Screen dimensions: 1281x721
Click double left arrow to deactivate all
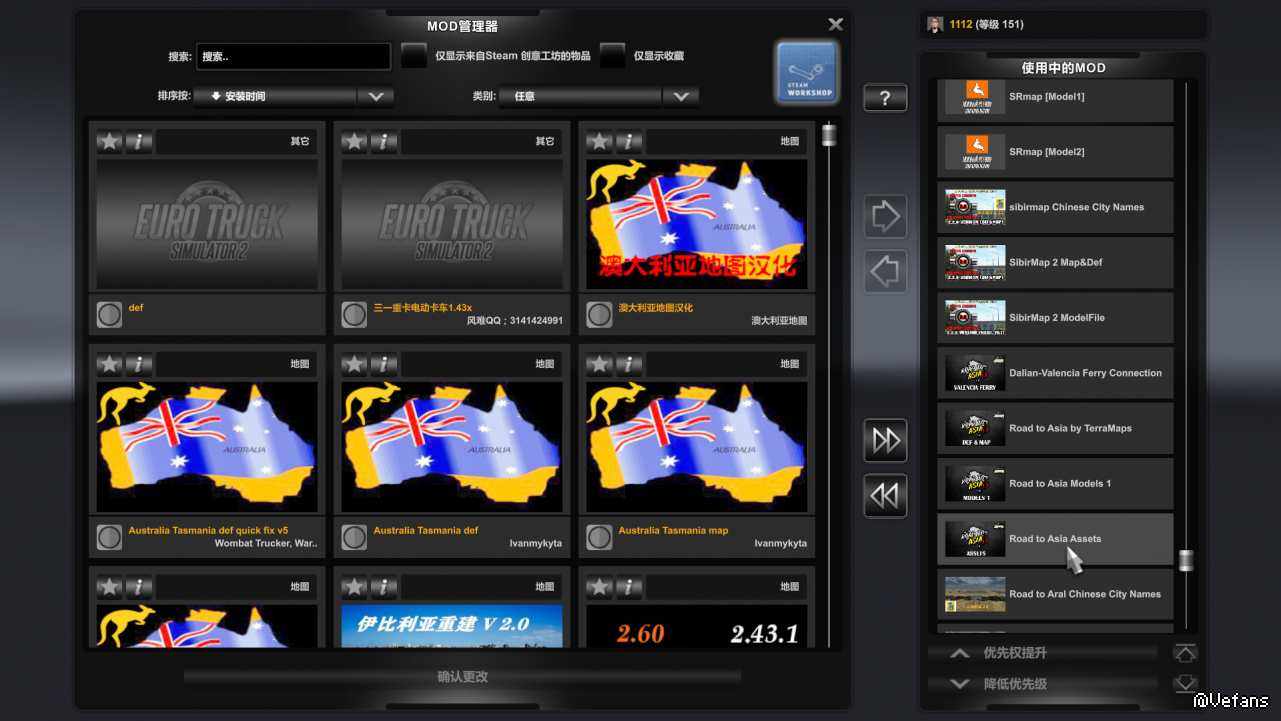(x=886, y=496)
